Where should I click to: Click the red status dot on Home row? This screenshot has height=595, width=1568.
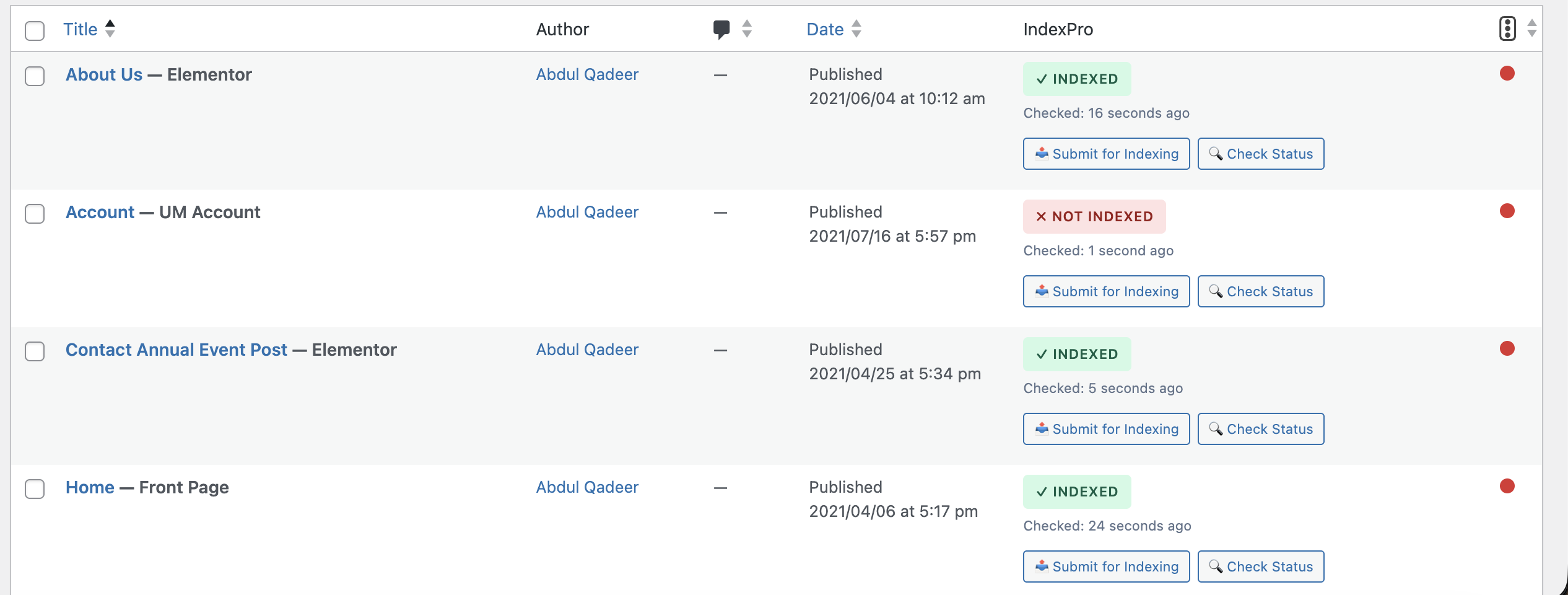(1507, 487)
